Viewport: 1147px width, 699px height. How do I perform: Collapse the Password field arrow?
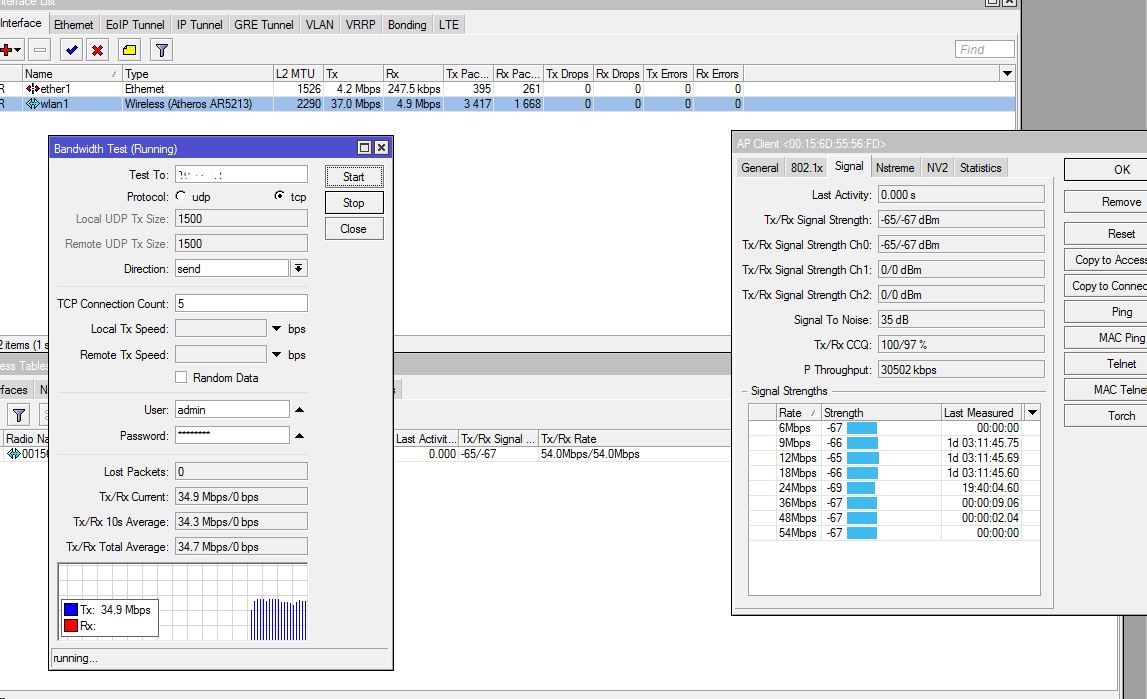pyautogui.click(x=299, y=436)
